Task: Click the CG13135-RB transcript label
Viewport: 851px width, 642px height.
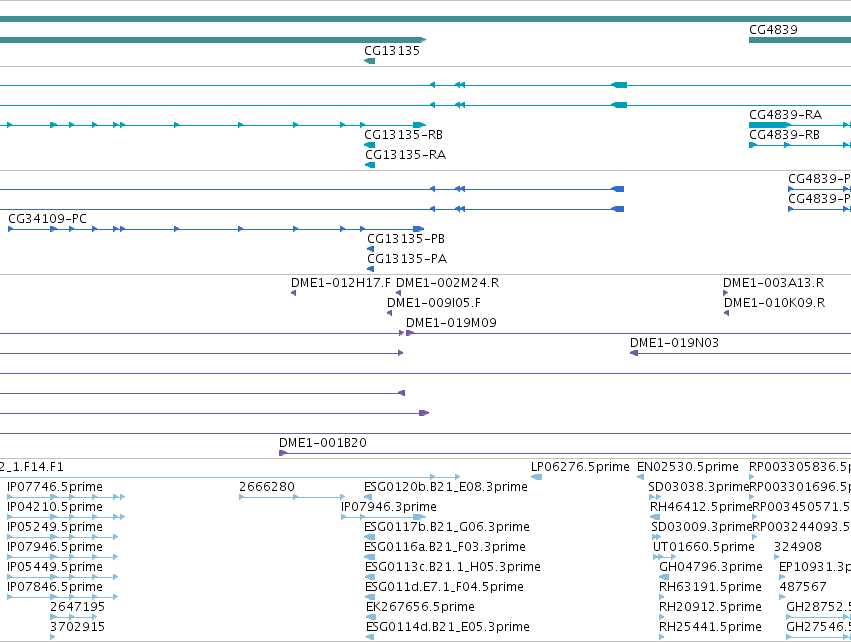Action: coord(403,135)
